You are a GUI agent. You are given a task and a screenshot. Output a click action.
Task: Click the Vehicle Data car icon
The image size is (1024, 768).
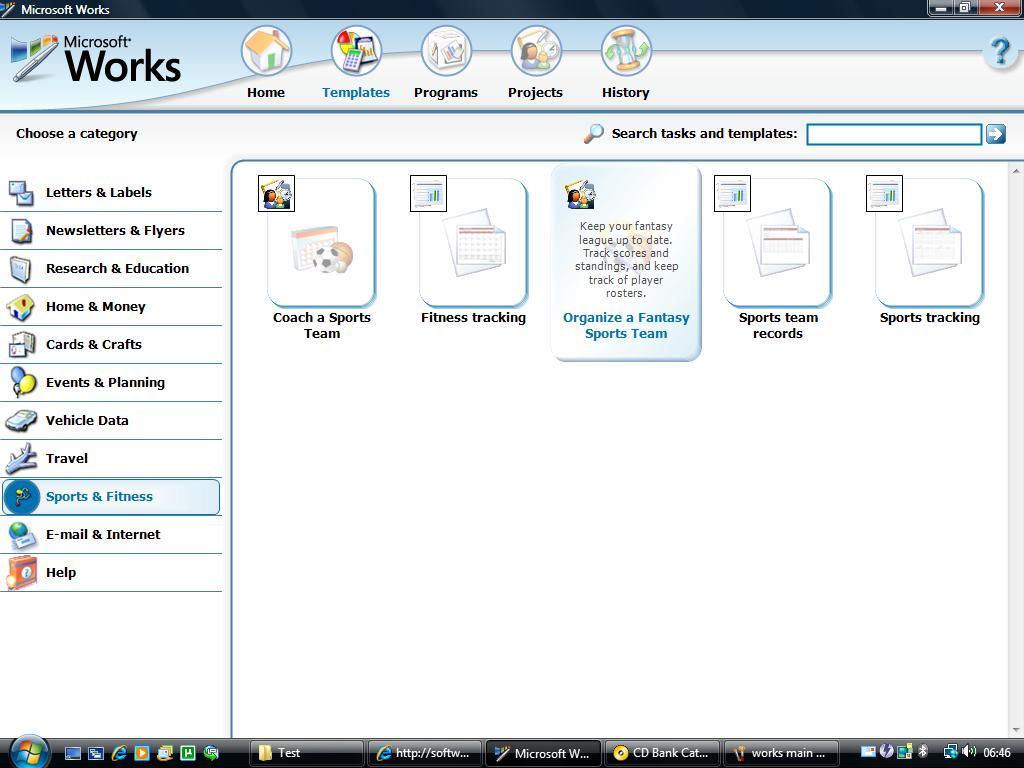21,421
